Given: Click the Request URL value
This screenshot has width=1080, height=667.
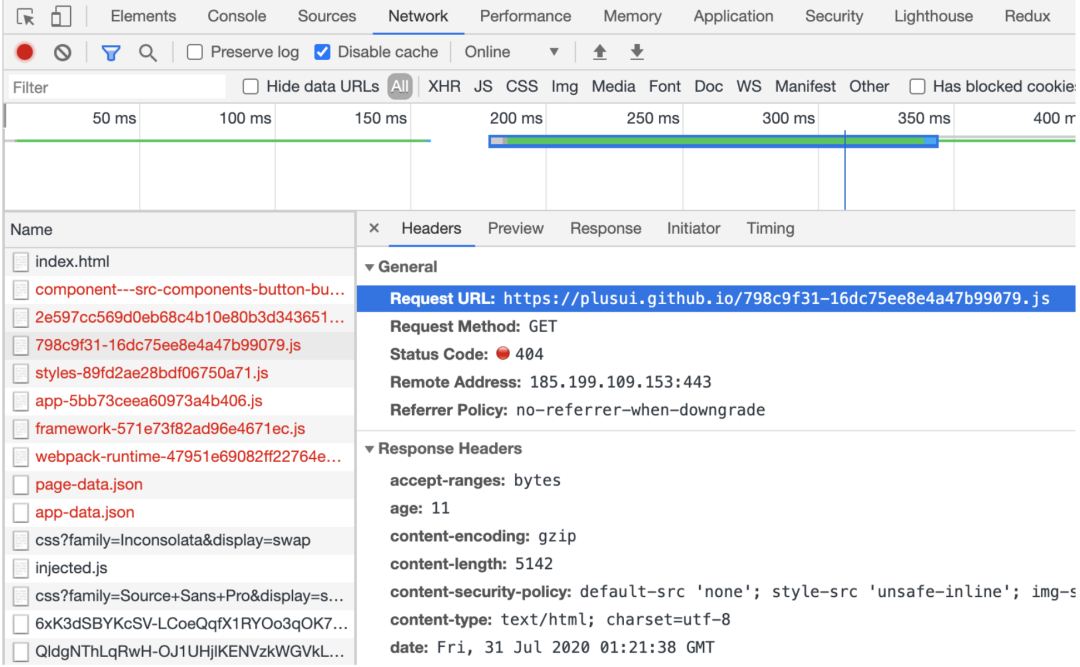Looking at the screenshot, I should (776, 298).
